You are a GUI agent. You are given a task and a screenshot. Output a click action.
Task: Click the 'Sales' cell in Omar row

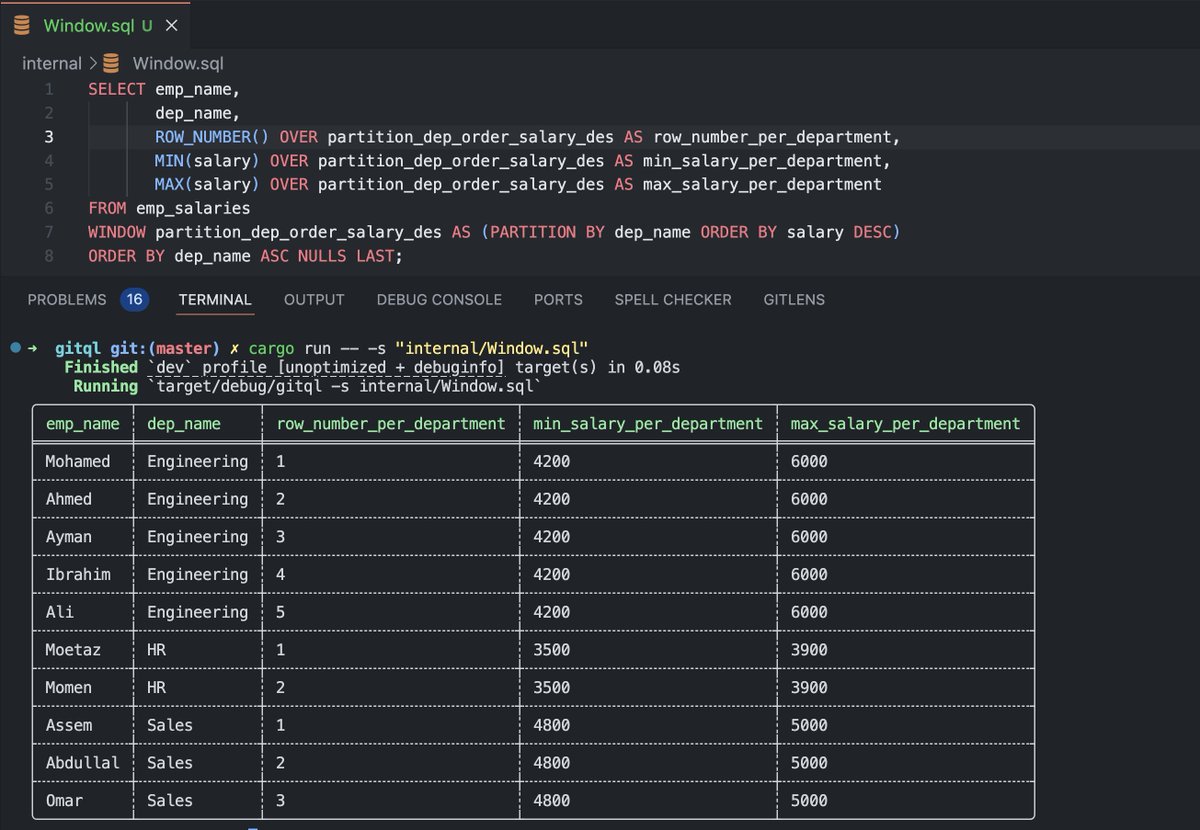pyautogui.click(x=170, y=800)
